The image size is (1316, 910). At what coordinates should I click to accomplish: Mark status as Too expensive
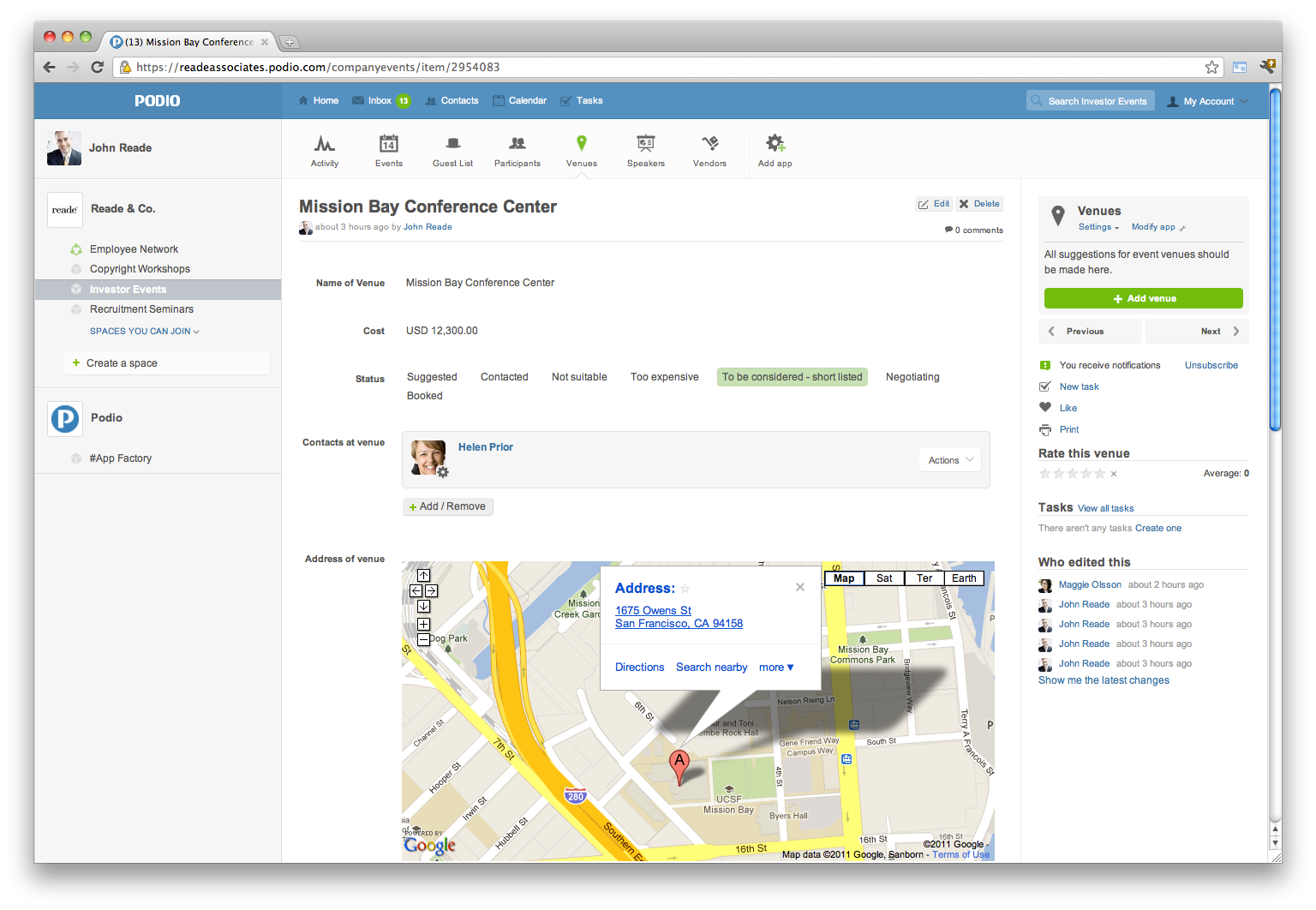[x=664, y=377]
